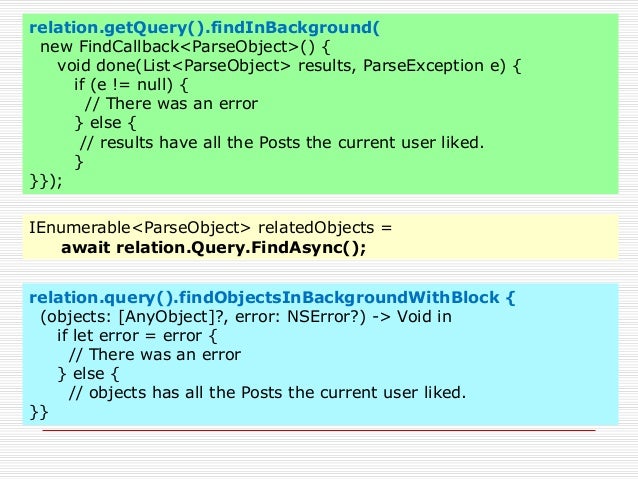Click the relation.getQuery().findInBackground( heading
Image resolution: width=638 pixels, height=479 pixels.
[x=204, y=28]
